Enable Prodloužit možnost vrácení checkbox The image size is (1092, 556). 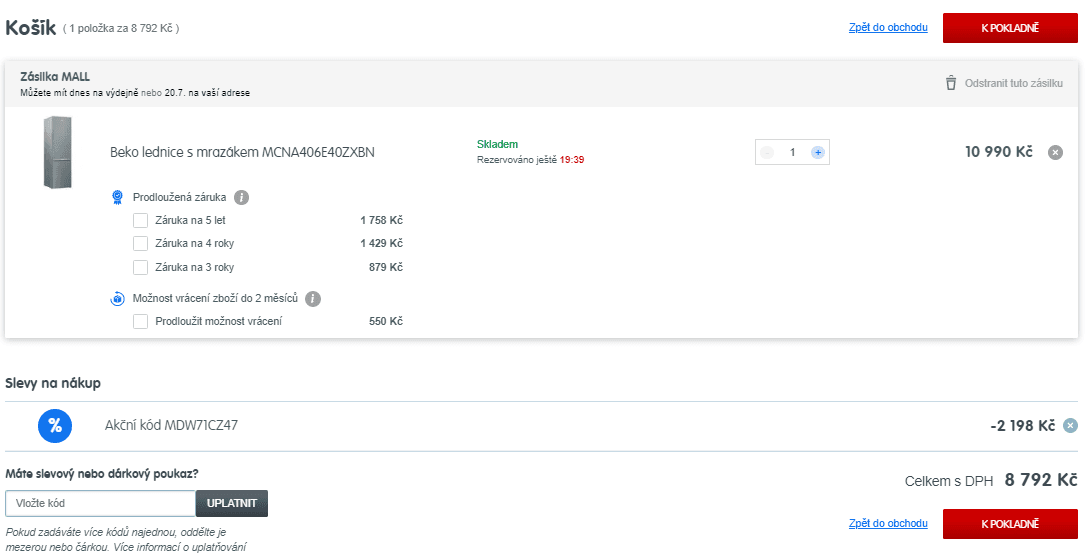point(140,321)
